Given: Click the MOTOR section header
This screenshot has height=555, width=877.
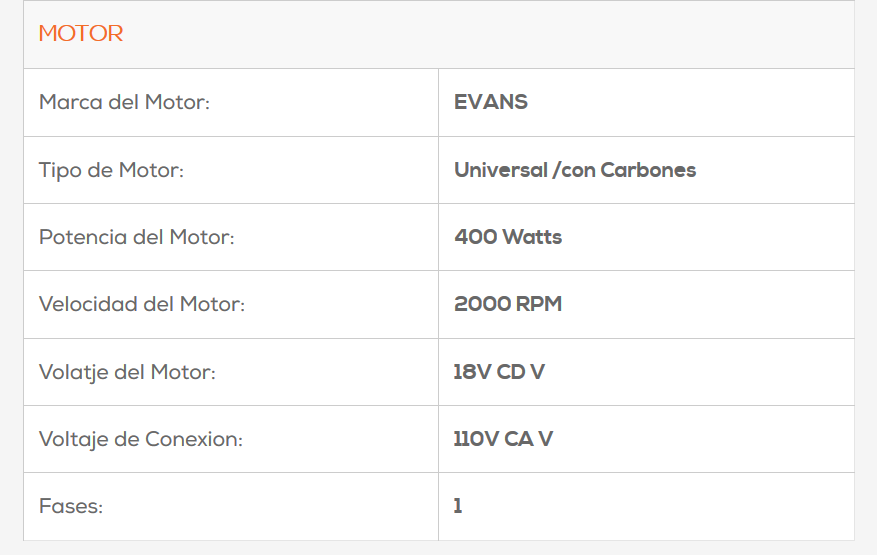Looking at the screenshot, I should (81, 34).
